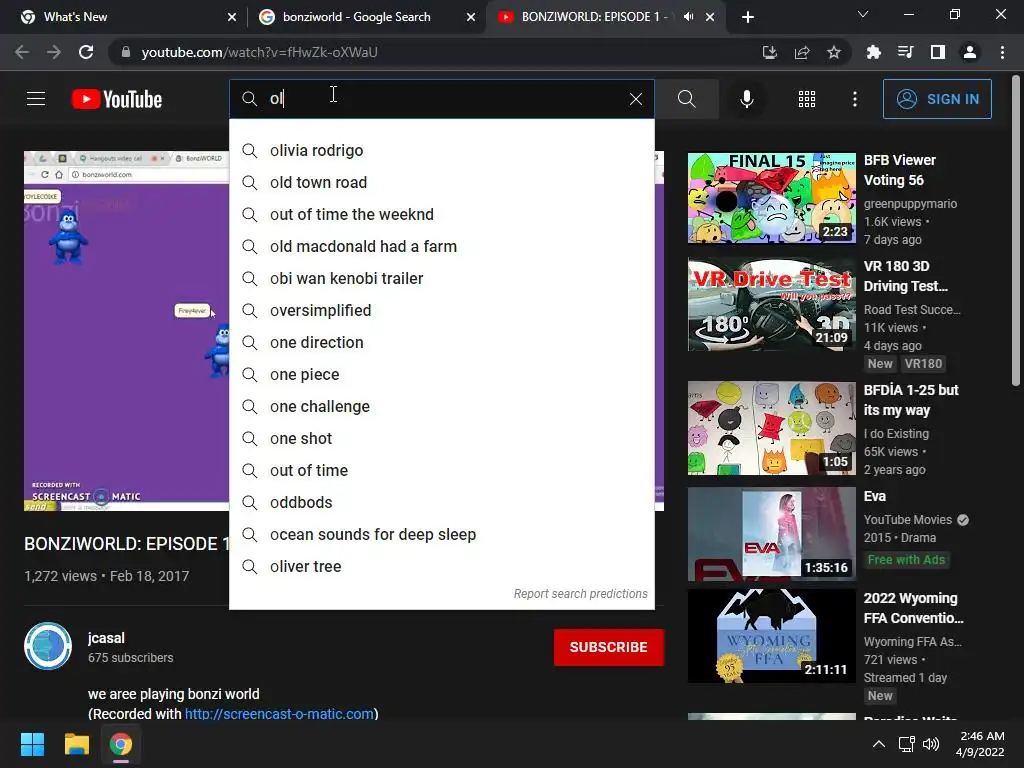This screenshot has height=768, width=1024.
Task: Go forward with the browser forward arrow
Action: [x=54, y=52]
